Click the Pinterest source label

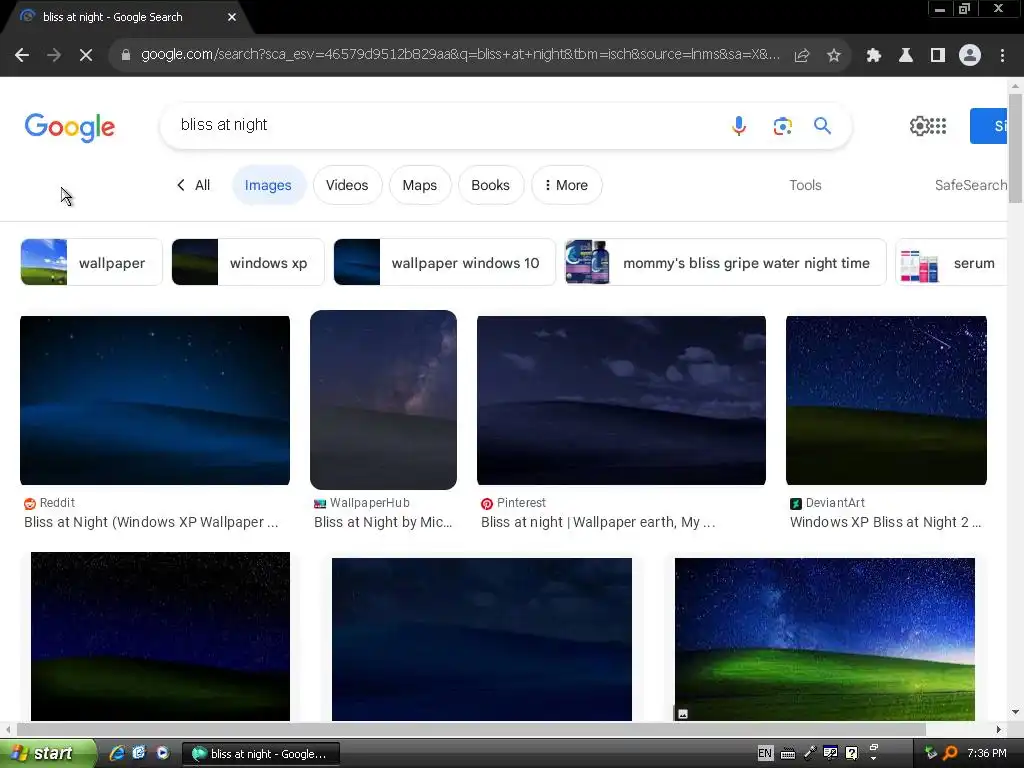pyautogui.click(x=521, y=503)
